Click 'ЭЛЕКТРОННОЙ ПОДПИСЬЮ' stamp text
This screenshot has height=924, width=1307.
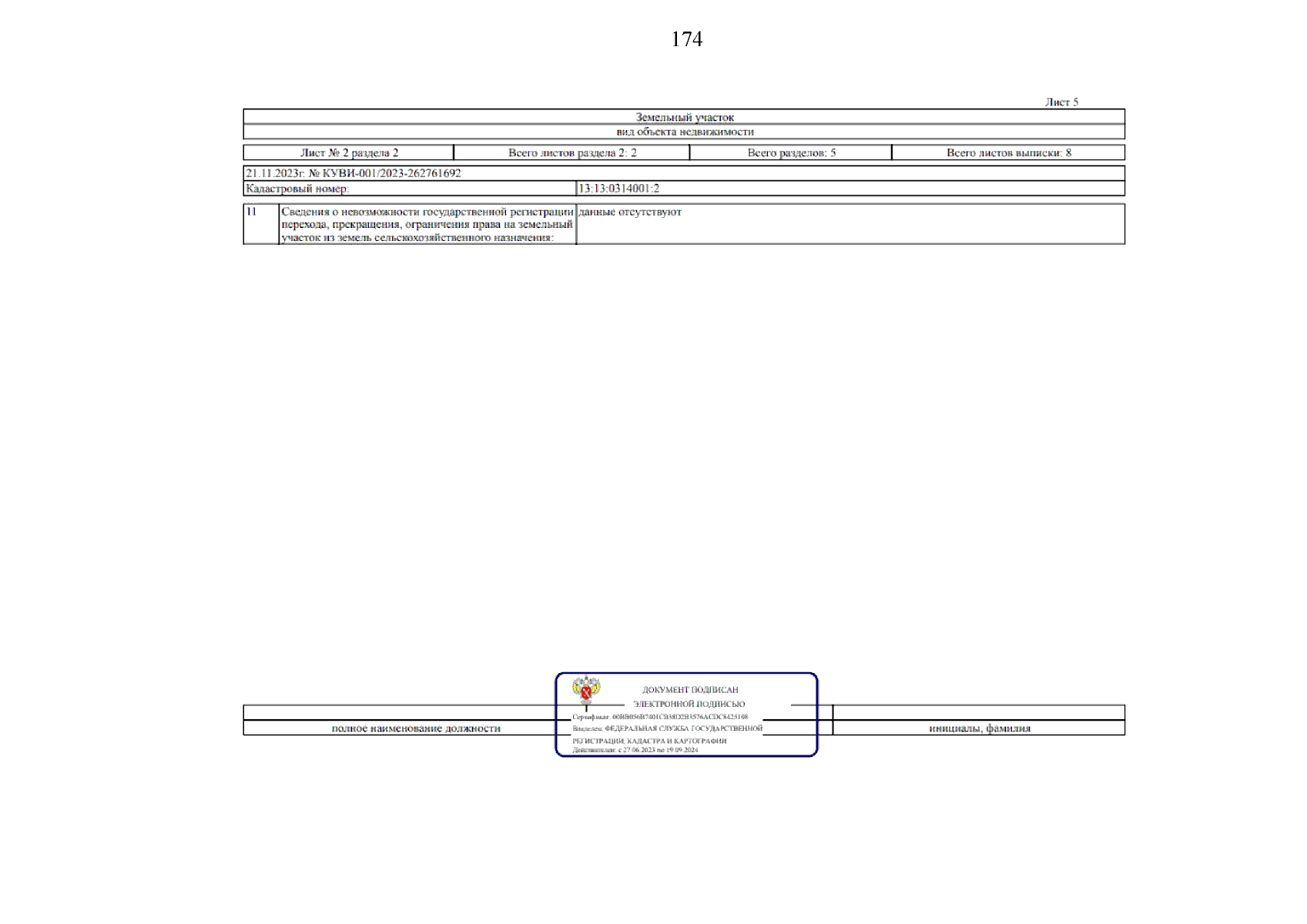tap(689, 704)
